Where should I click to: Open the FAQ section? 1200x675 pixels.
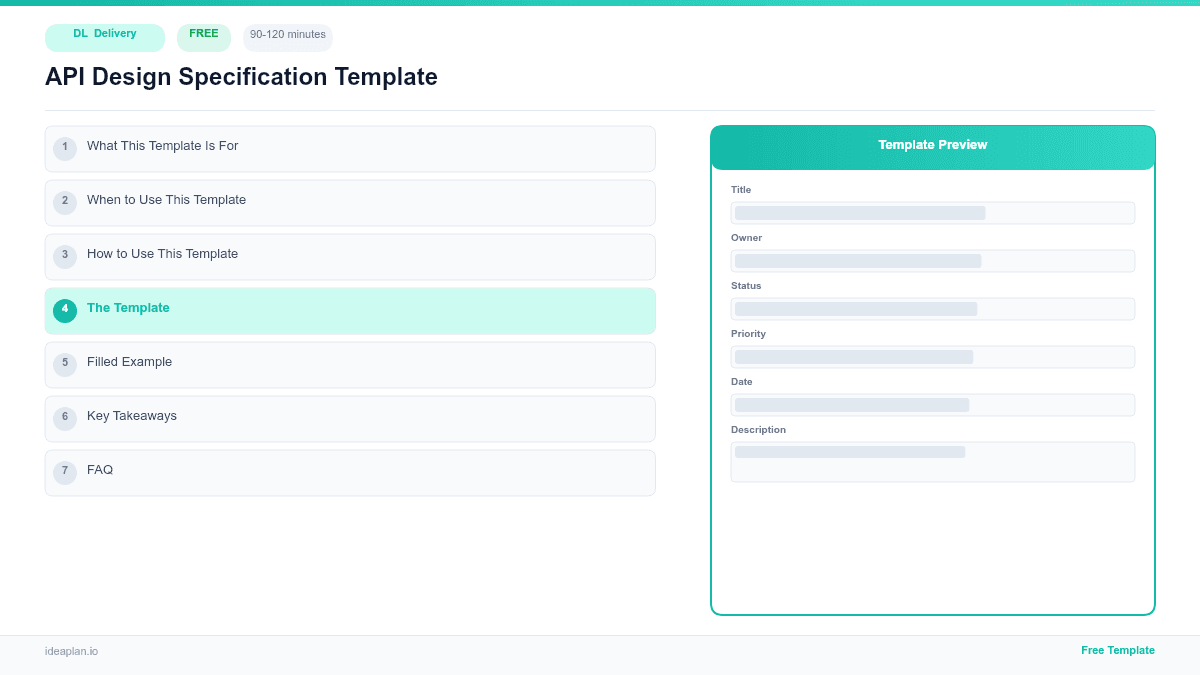(100, 471)
